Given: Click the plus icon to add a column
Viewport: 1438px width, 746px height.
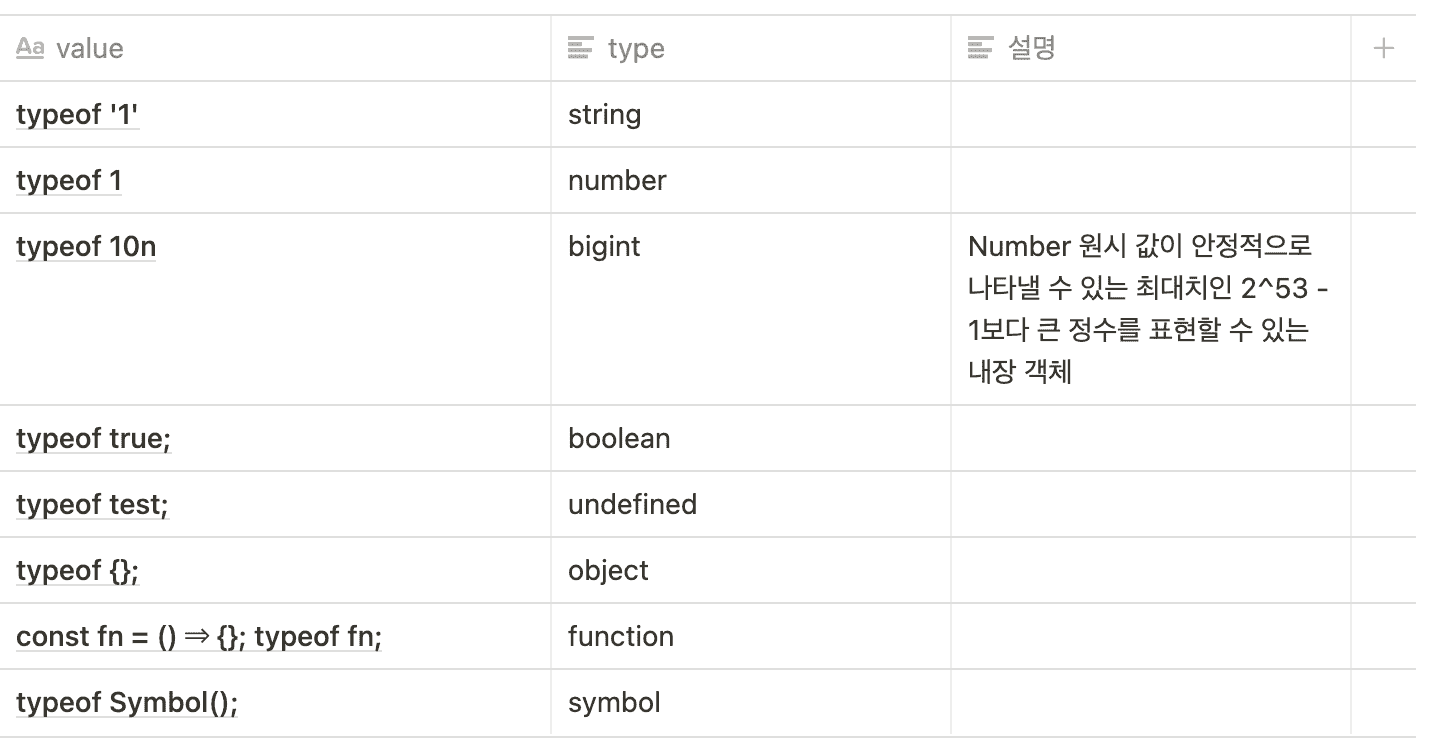Looking at the screenshot, I should click(1383, 48).
